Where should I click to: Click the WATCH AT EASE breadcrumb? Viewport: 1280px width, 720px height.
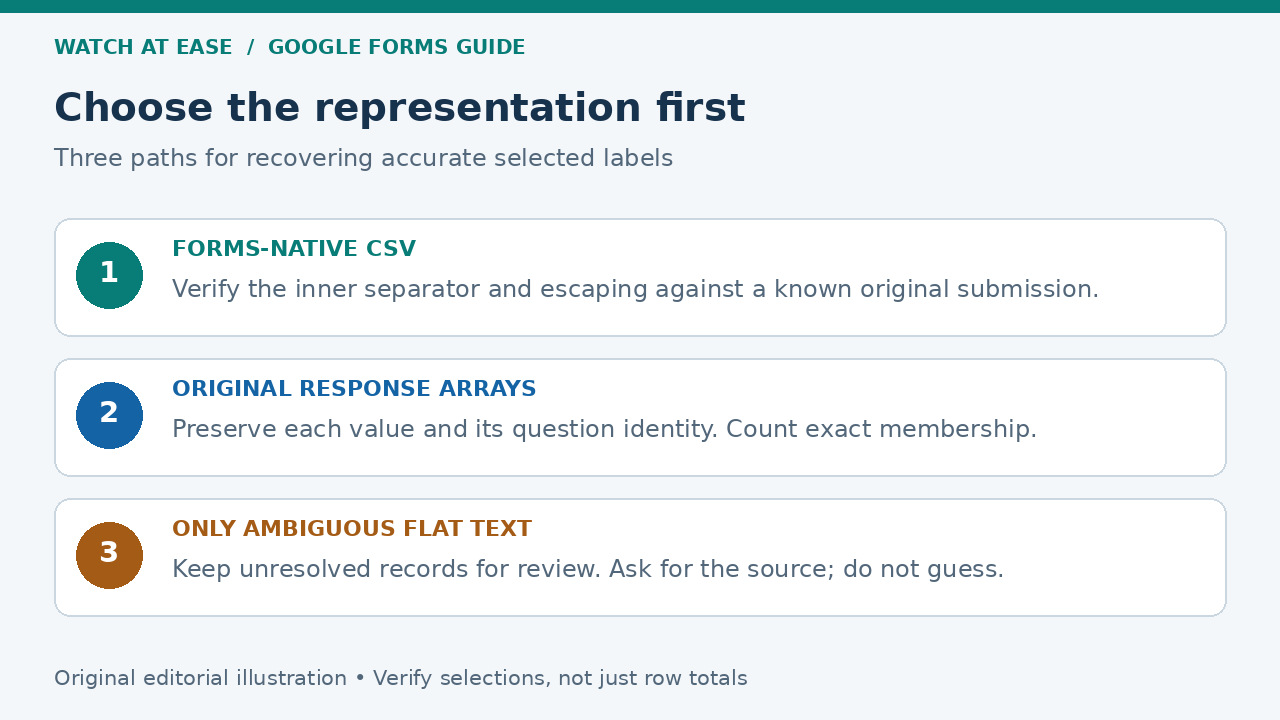[143, 47]
